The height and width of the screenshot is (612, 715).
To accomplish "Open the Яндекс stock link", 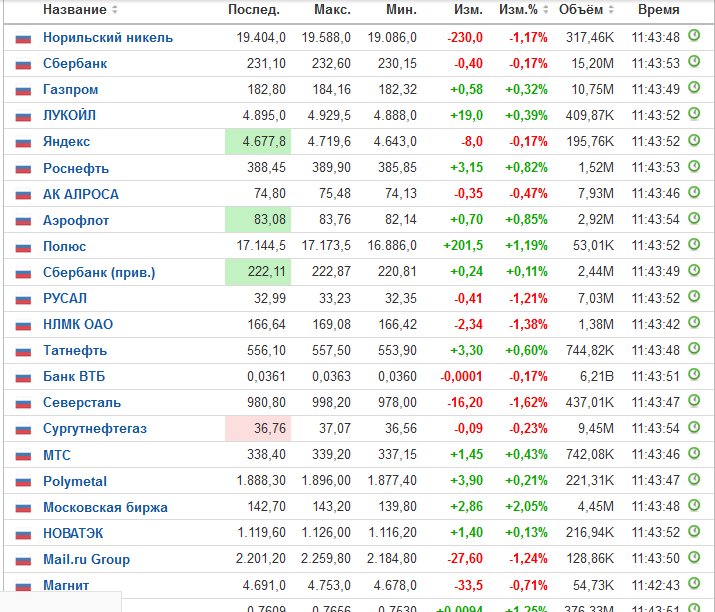I will point(67,141).
